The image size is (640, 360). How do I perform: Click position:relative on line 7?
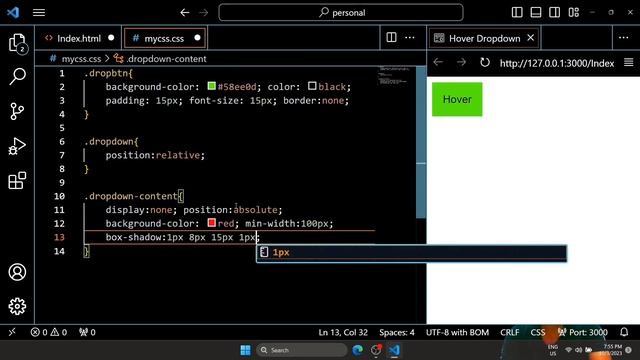pos(153,155)
